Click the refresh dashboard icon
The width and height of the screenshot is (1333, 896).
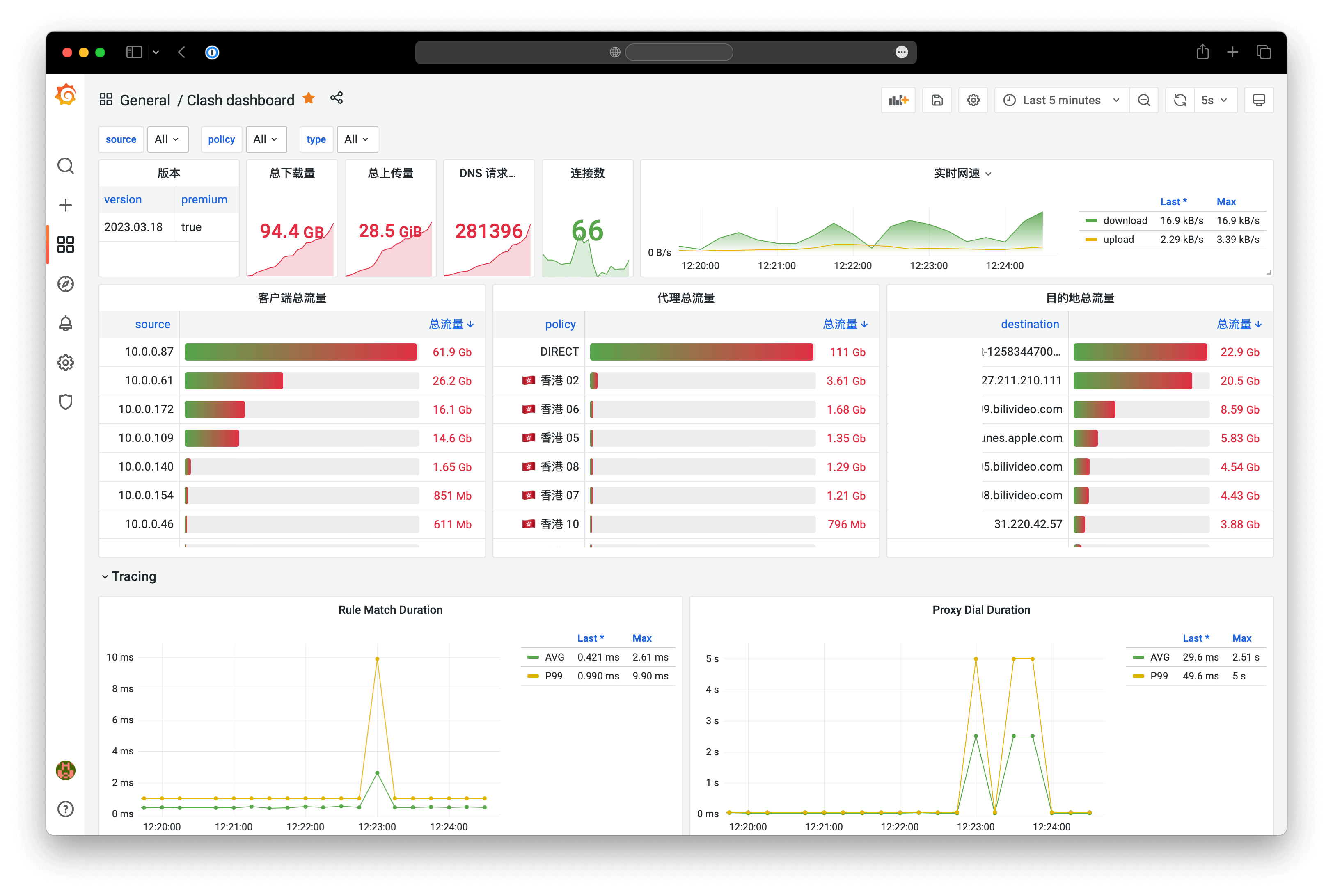point(1180,101)
